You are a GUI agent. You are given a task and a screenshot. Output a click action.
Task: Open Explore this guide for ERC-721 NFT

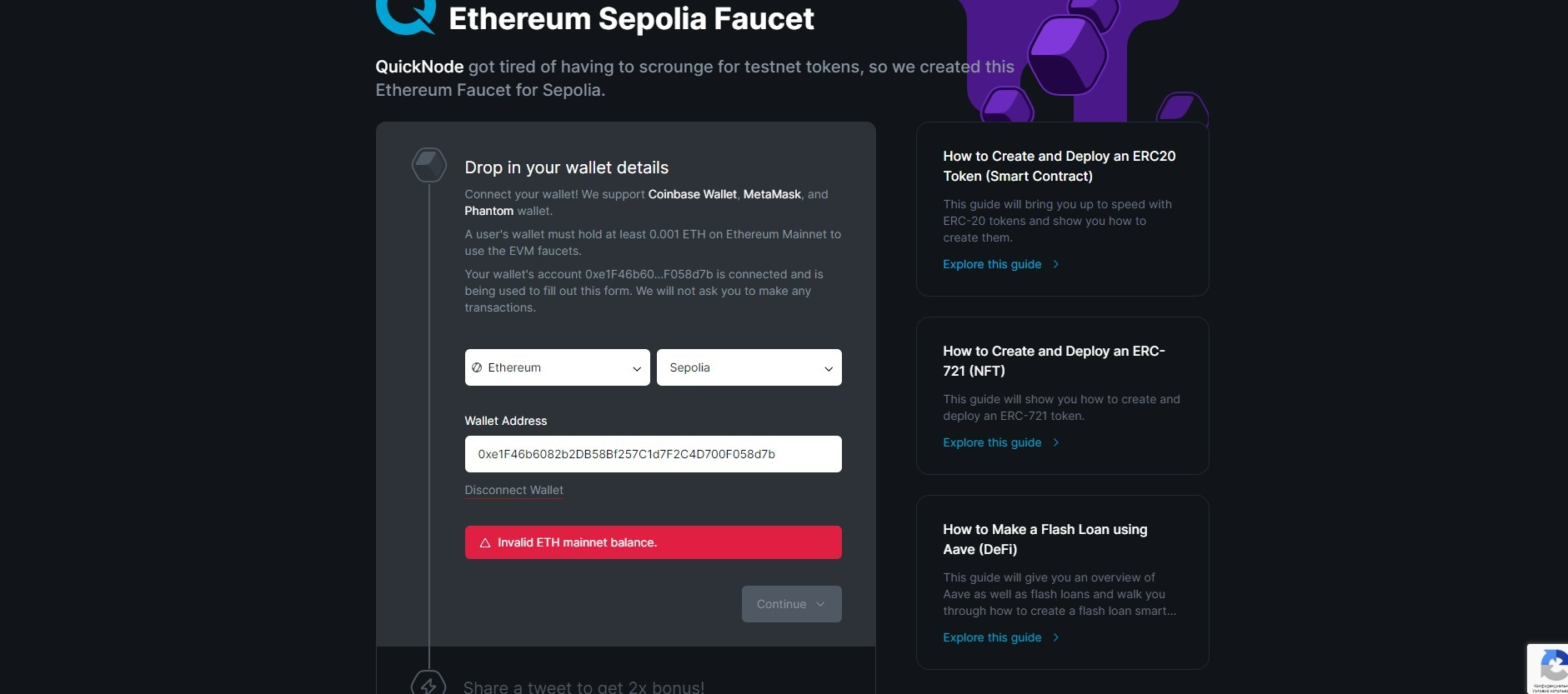(992, 442)
